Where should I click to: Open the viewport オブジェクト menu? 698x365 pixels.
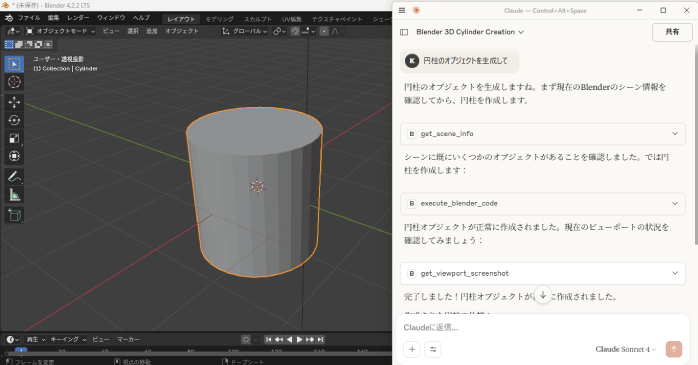[x=182, y=31]
